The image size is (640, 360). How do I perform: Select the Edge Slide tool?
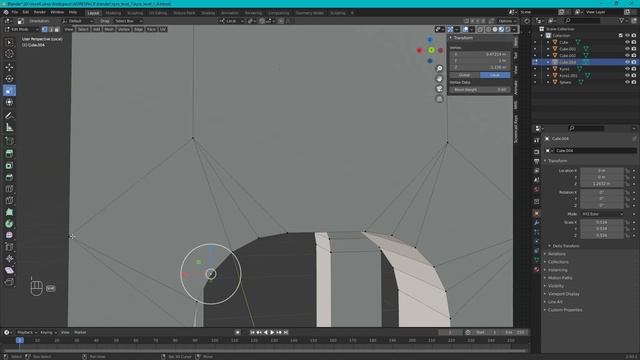(9, 247)
